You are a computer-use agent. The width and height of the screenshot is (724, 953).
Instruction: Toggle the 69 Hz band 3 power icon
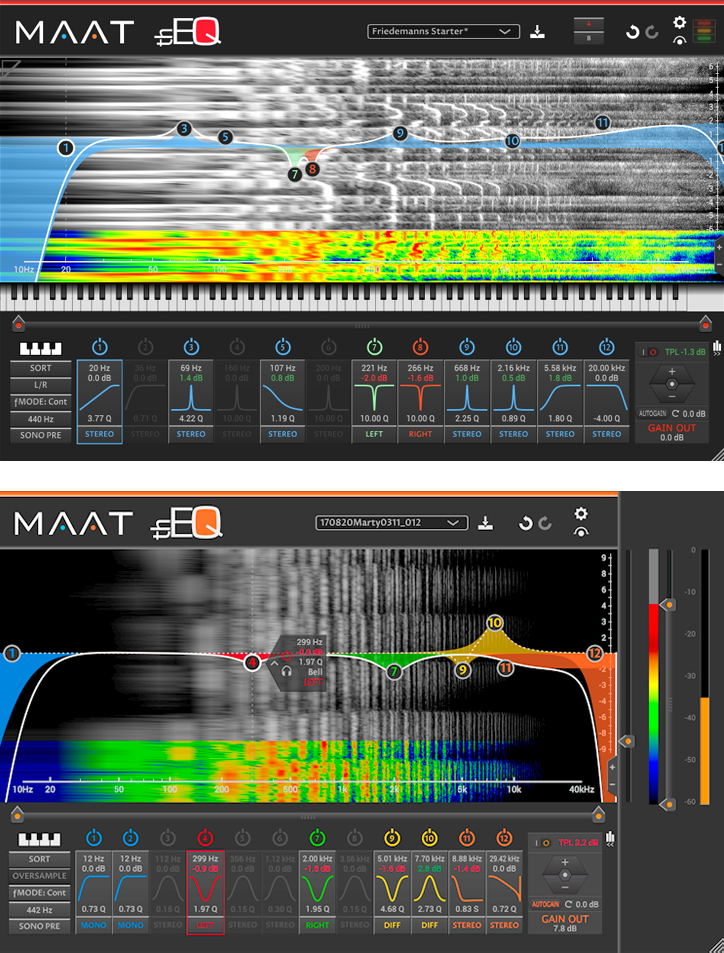[191, 347]
